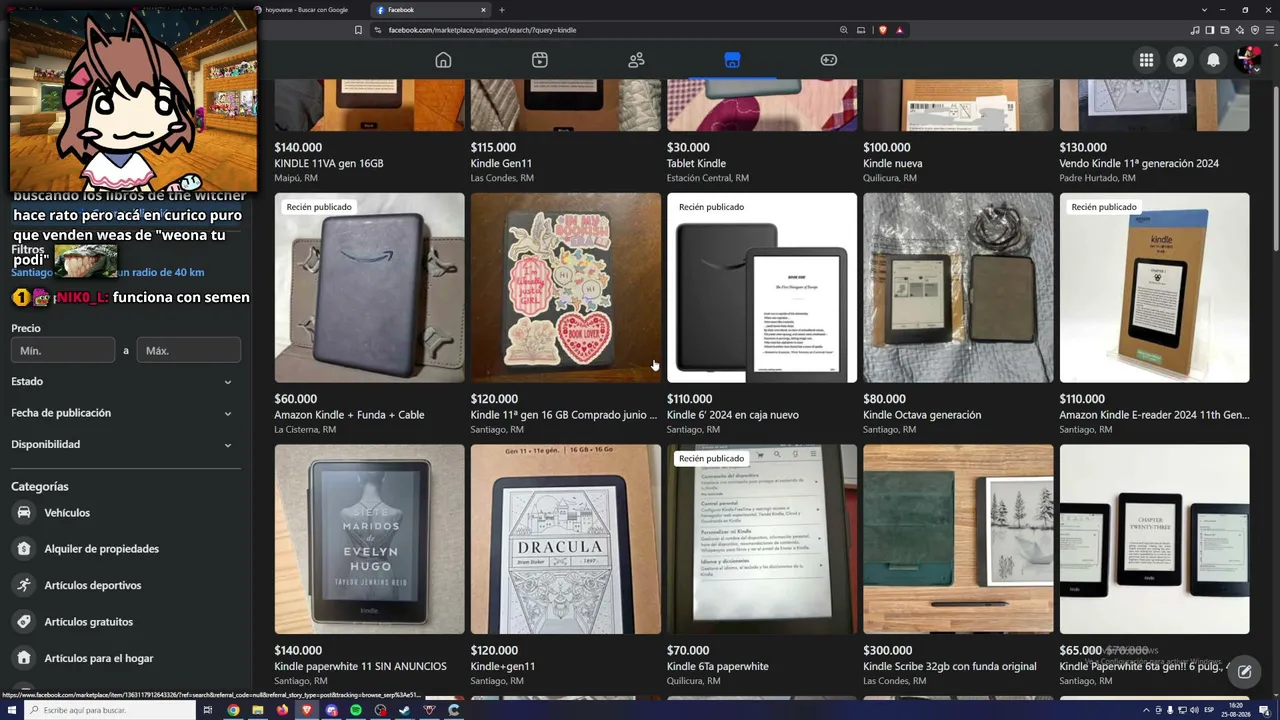This screenshot has width=1280, height=720.
Task: Click the "Kindle nueva" listing title
Action: point(893,163)
